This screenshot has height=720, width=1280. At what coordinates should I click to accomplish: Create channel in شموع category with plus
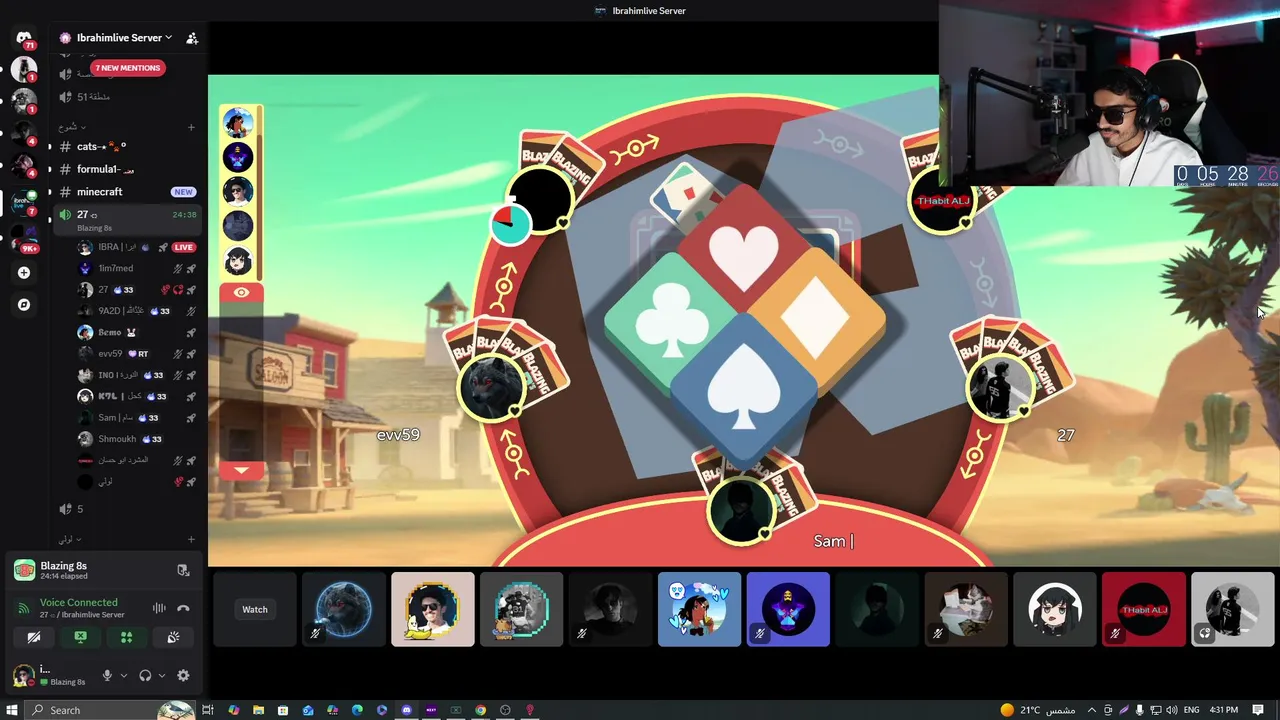191,127
